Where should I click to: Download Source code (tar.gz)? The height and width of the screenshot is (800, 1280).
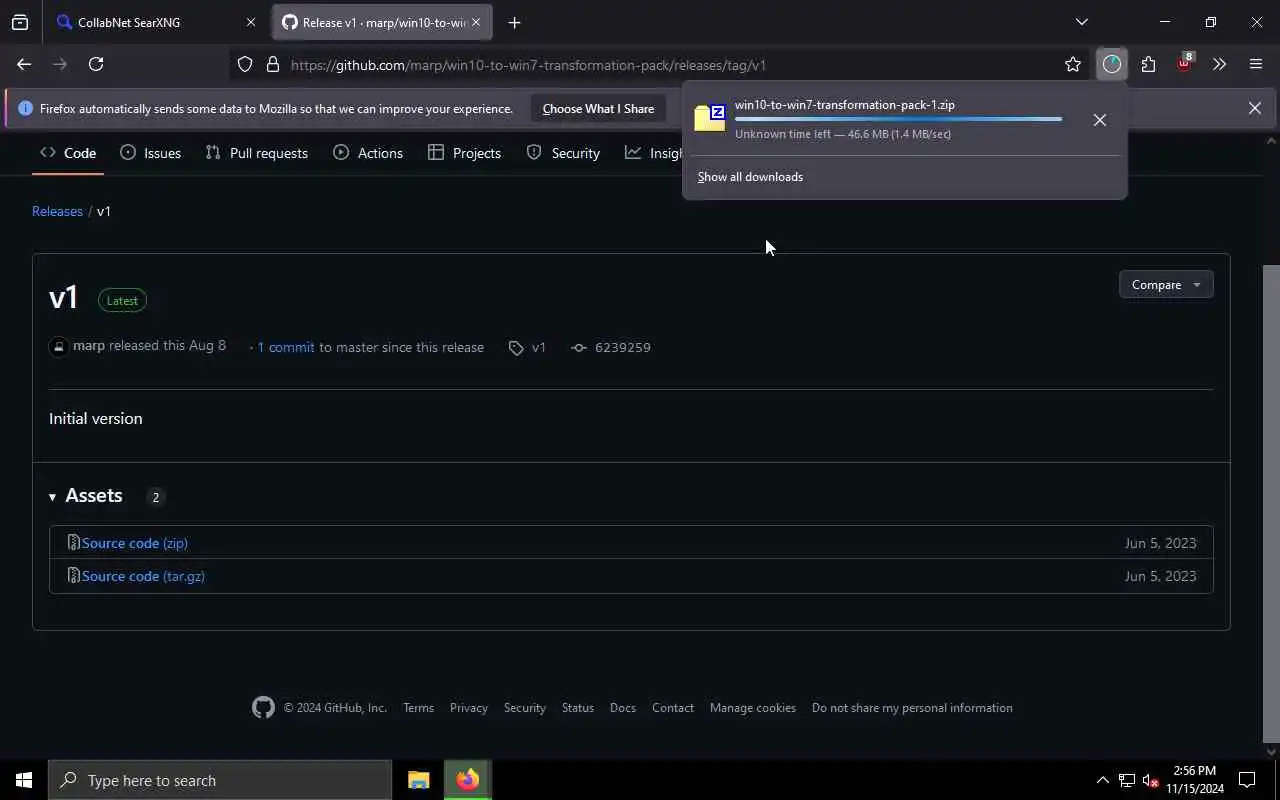point(143,576)
